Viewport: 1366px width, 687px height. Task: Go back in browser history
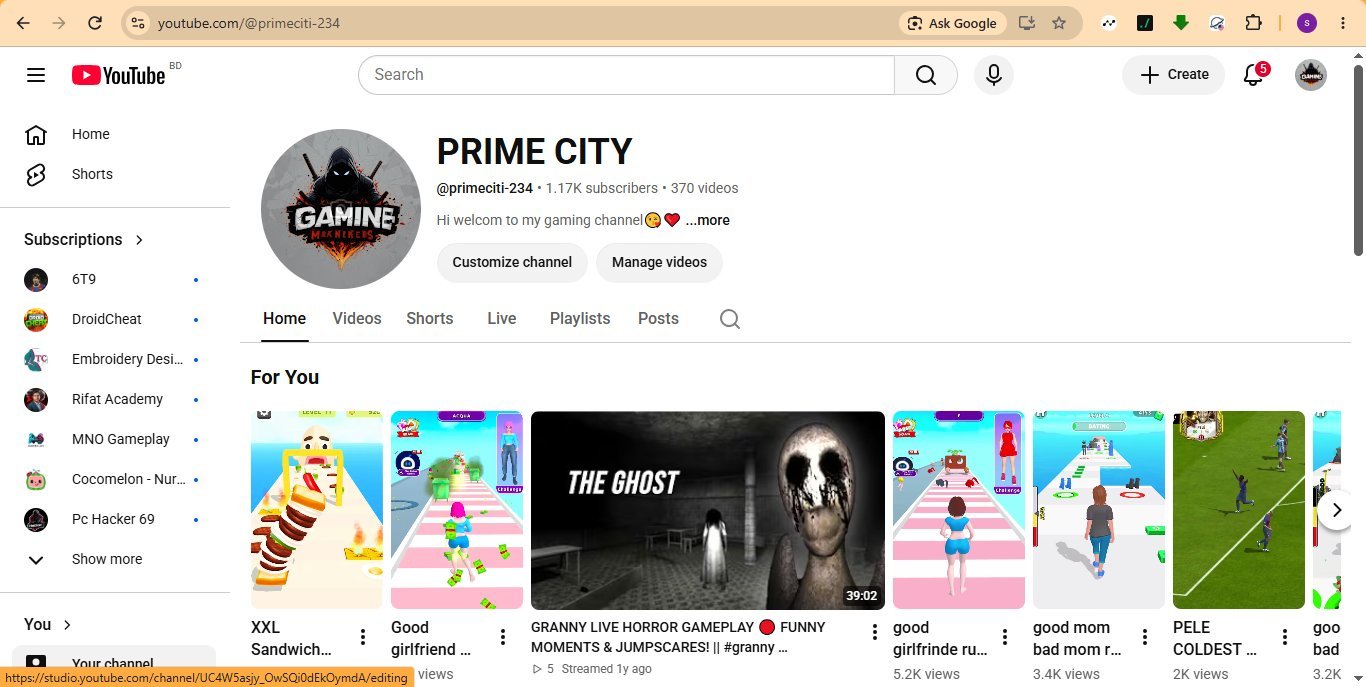pos(23,23)
